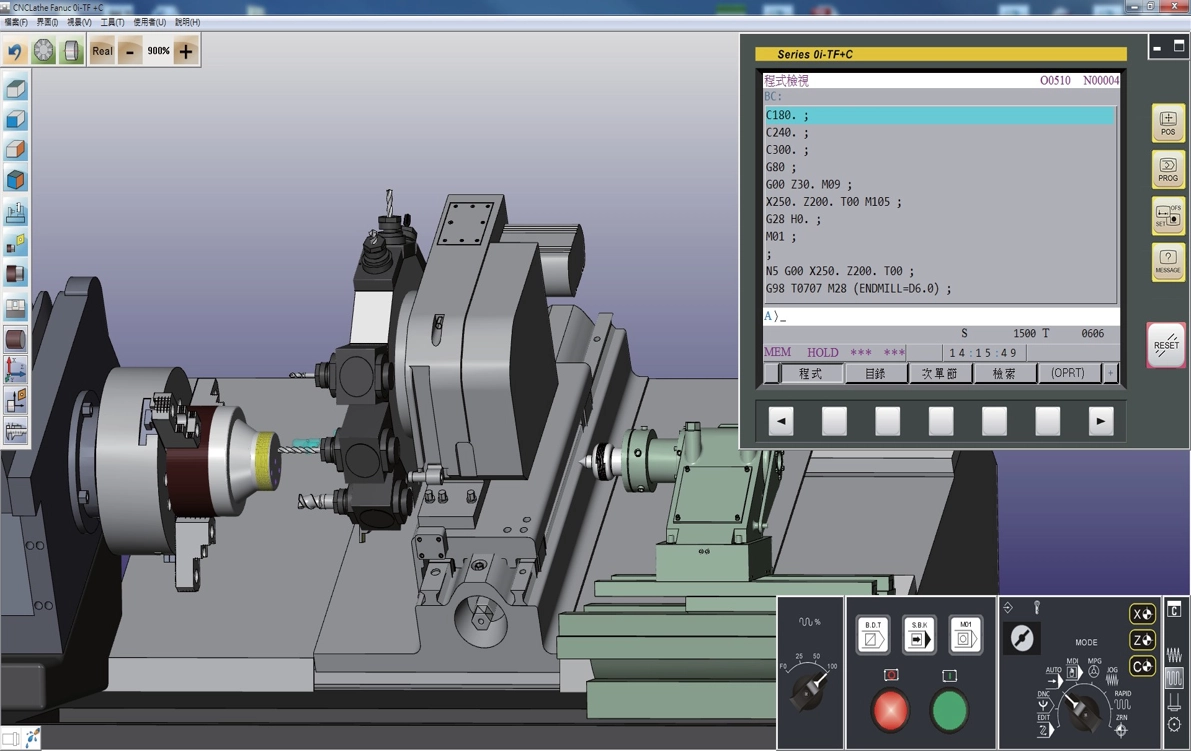
Task: Open the 檔案(F) file menu
Action: click(x=16, y=22)
